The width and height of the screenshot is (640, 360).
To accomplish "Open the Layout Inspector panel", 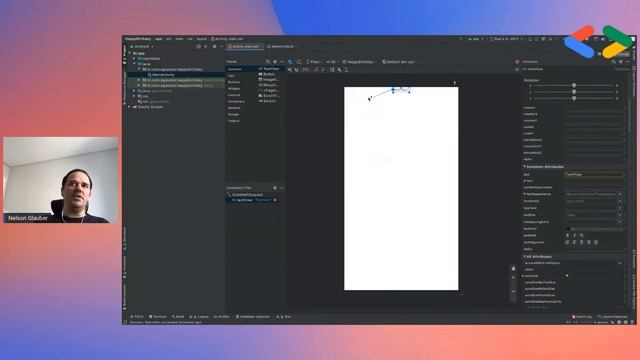I will click(x=612, y=316).
